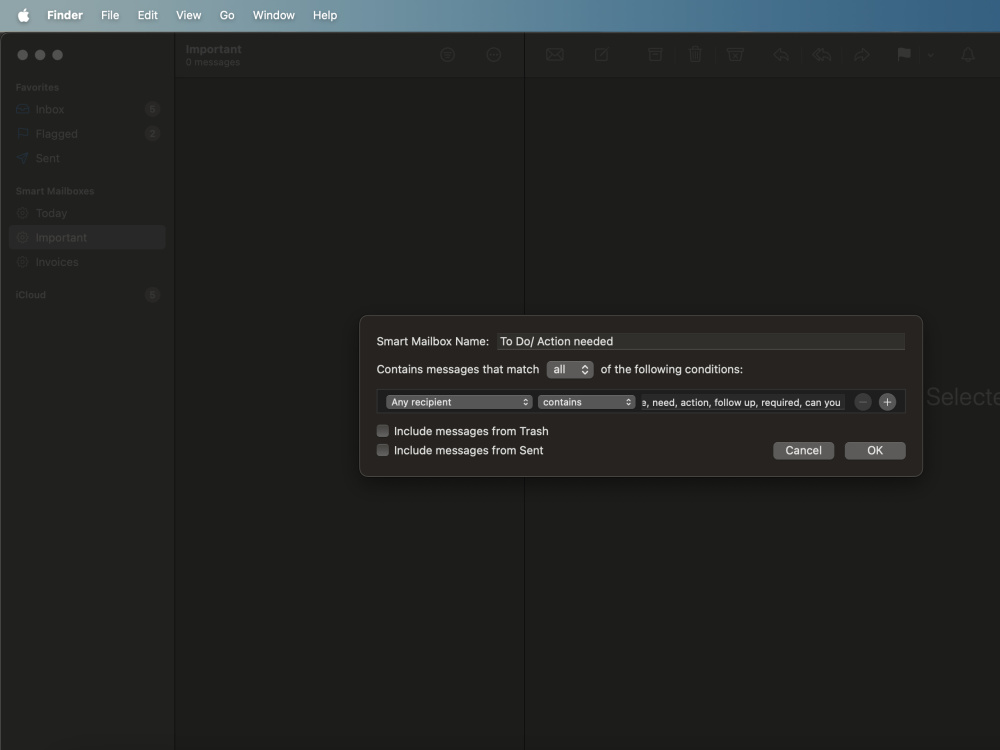This screenshot has width=1000, height=750.
Task: Click the Flag toolbar icon
Action: 904,55
